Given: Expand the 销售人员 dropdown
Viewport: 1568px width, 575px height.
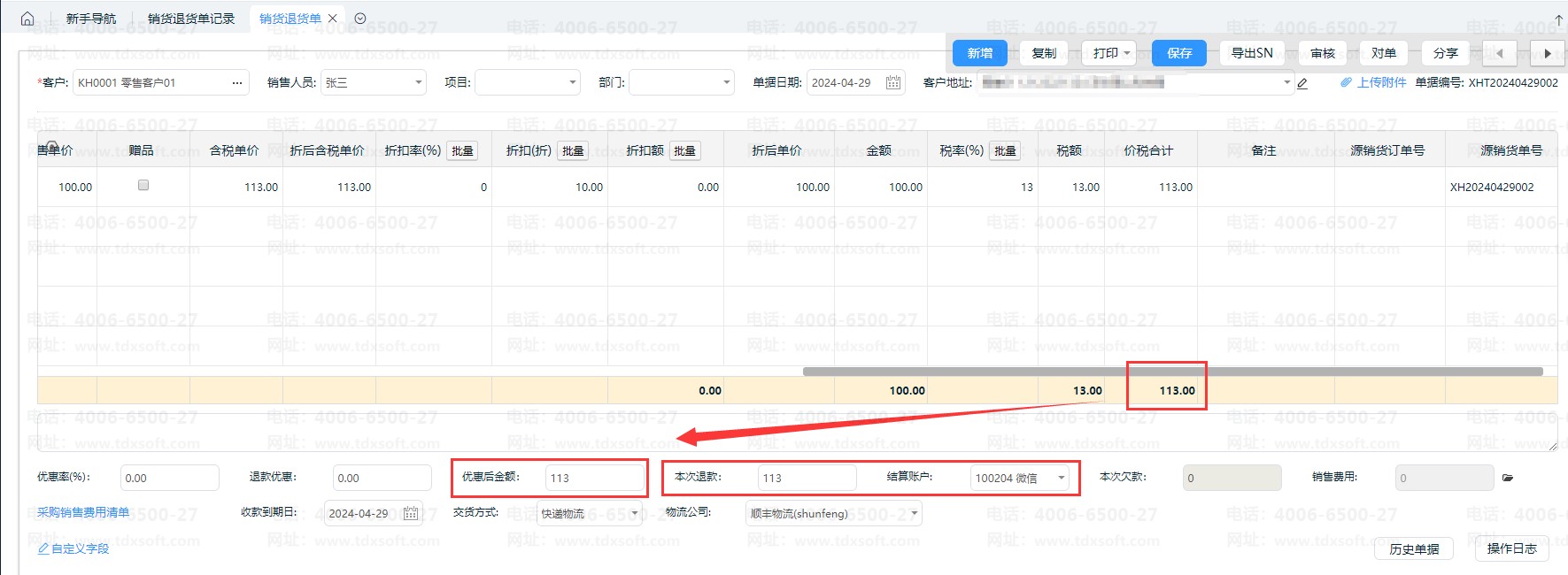Looking at the screenshot, I should (419, 83).
